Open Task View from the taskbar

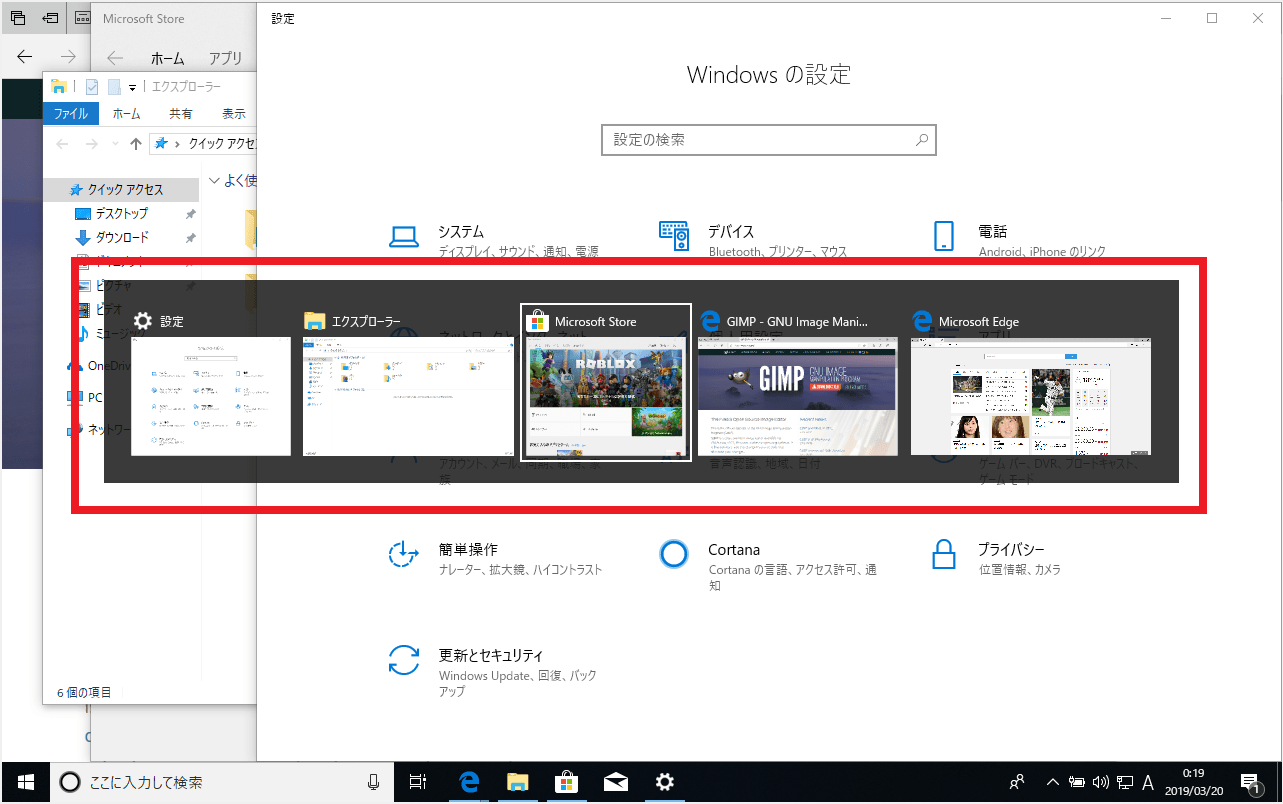point(418,782)
